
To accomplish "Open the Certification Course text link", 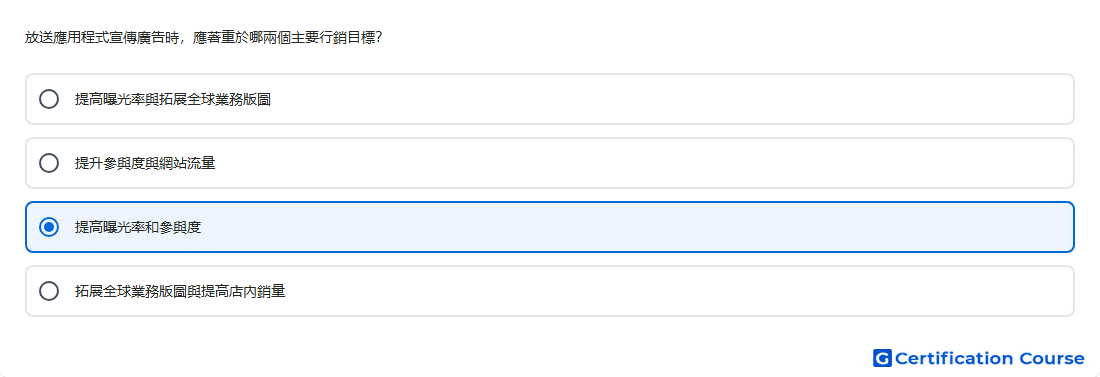I will [x=989, y=359].
